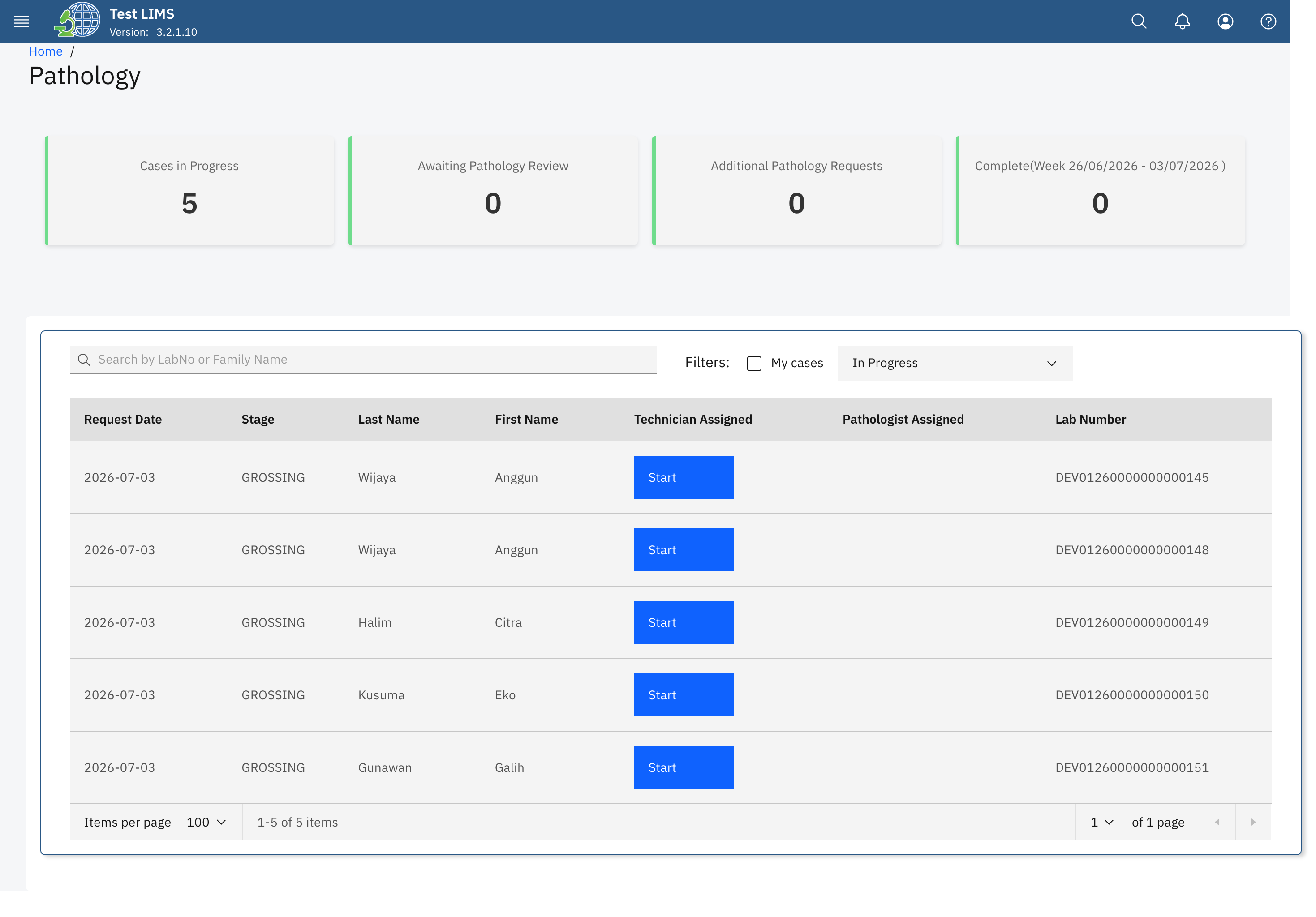Screen dimensions: 1316x917
Task: Focus the Search by LabNo or Family Name field
Action: (x=363, y=360)
